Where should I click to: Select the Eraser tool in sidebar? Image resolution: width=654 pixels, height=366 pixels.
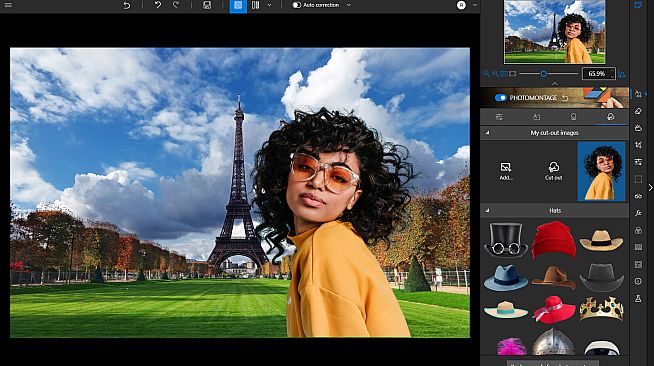click(x=638, y=111)
